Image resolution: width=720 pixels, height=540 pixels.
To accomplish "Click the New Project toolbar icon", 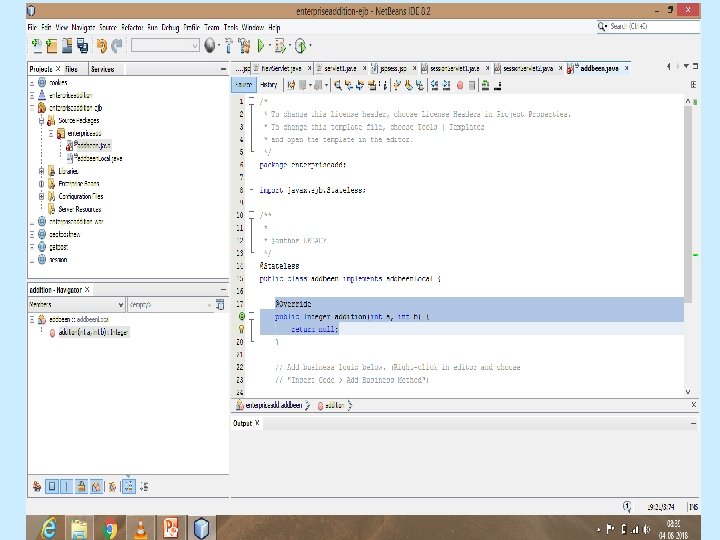I will click(52, 45).
